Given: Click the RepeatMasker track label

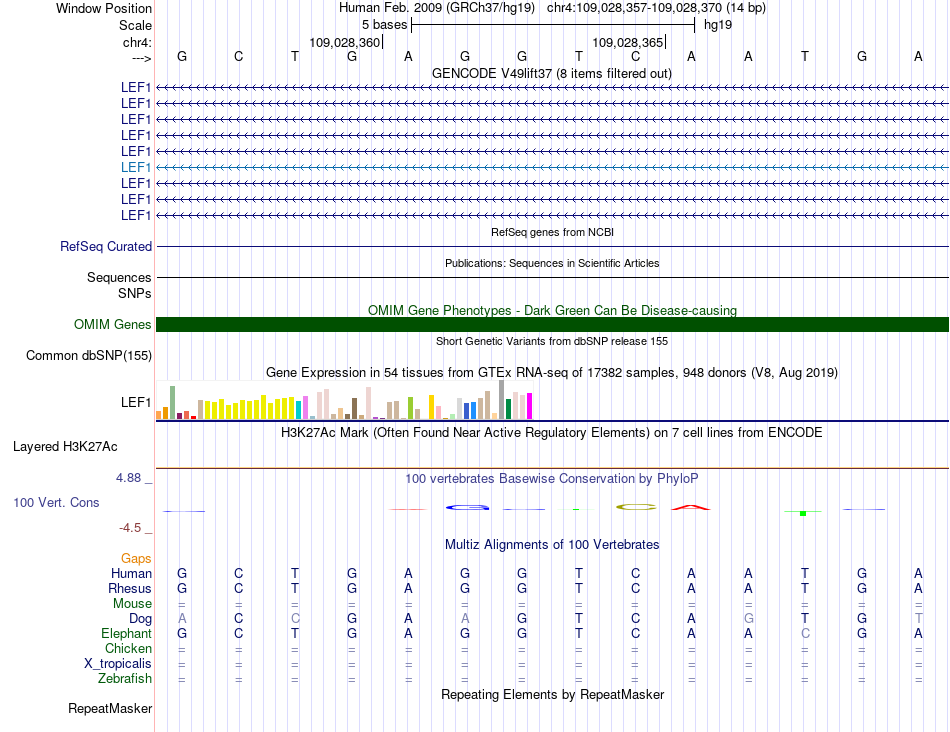Looking at the screenshot, I should tap(110, 708).
